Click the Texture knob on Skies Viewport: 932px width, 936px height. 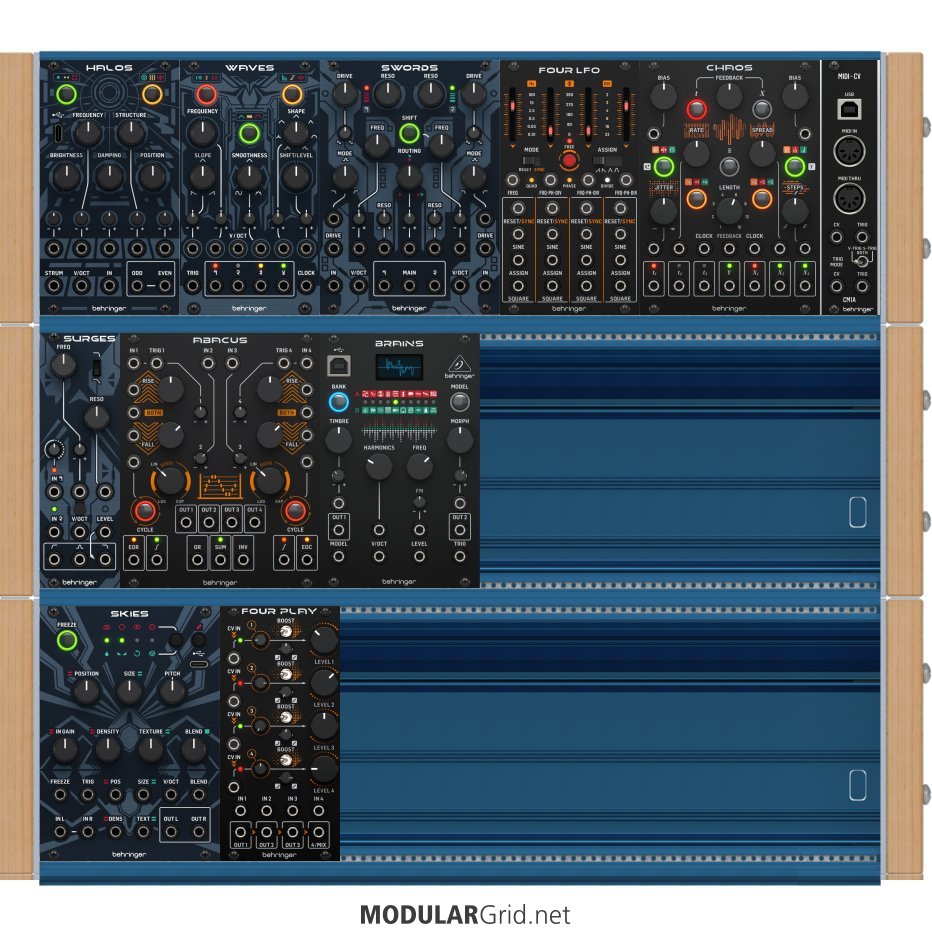coord(151,750)
